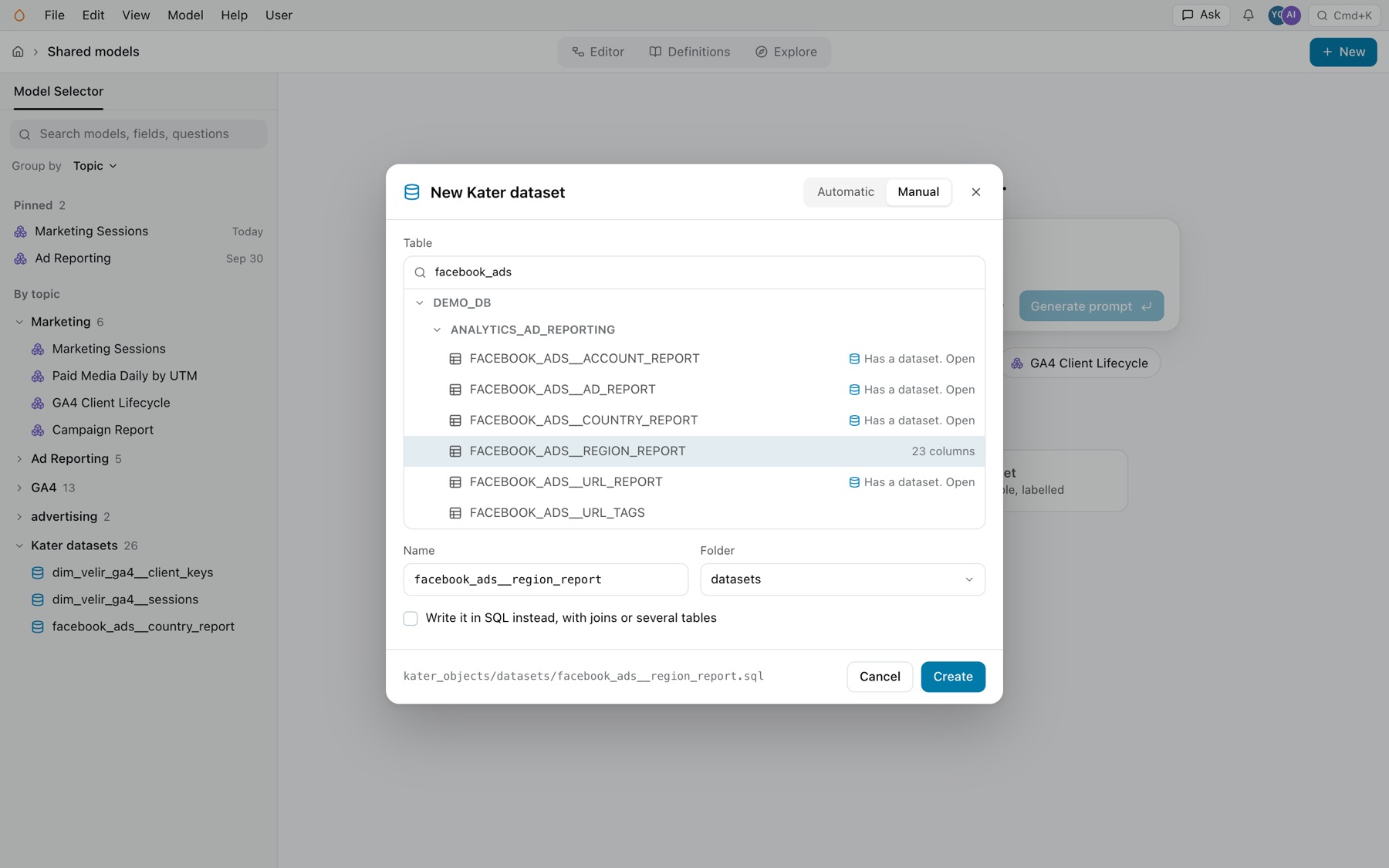This screenshot has height=868, width=1389.
Task: Open the Folder datasets dropdown
Action: point(842,579)
